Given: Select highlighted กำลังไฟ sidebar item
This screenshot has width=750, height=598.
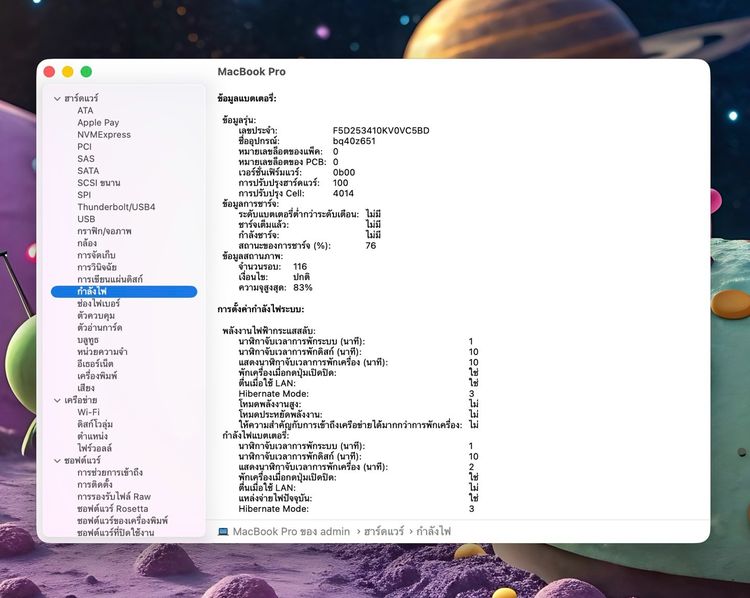Looking at the screenshot, I should [x=124, y=291].
